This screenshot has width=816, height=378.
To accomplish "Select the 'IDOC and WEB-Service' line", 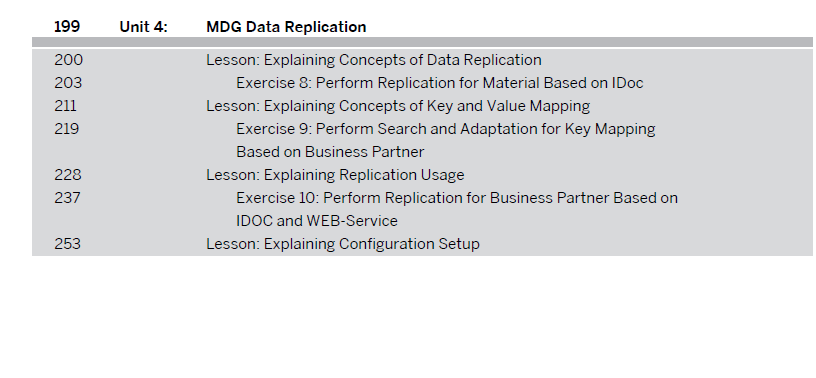I will (317, 221).
